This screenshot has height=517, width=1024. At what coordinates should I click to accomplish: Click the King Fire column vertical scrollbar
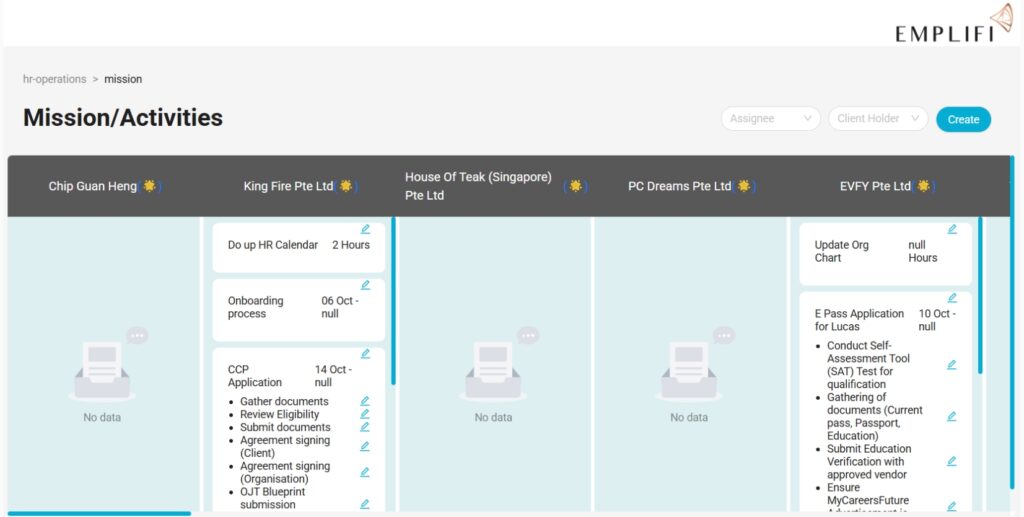tap(393, 300)
